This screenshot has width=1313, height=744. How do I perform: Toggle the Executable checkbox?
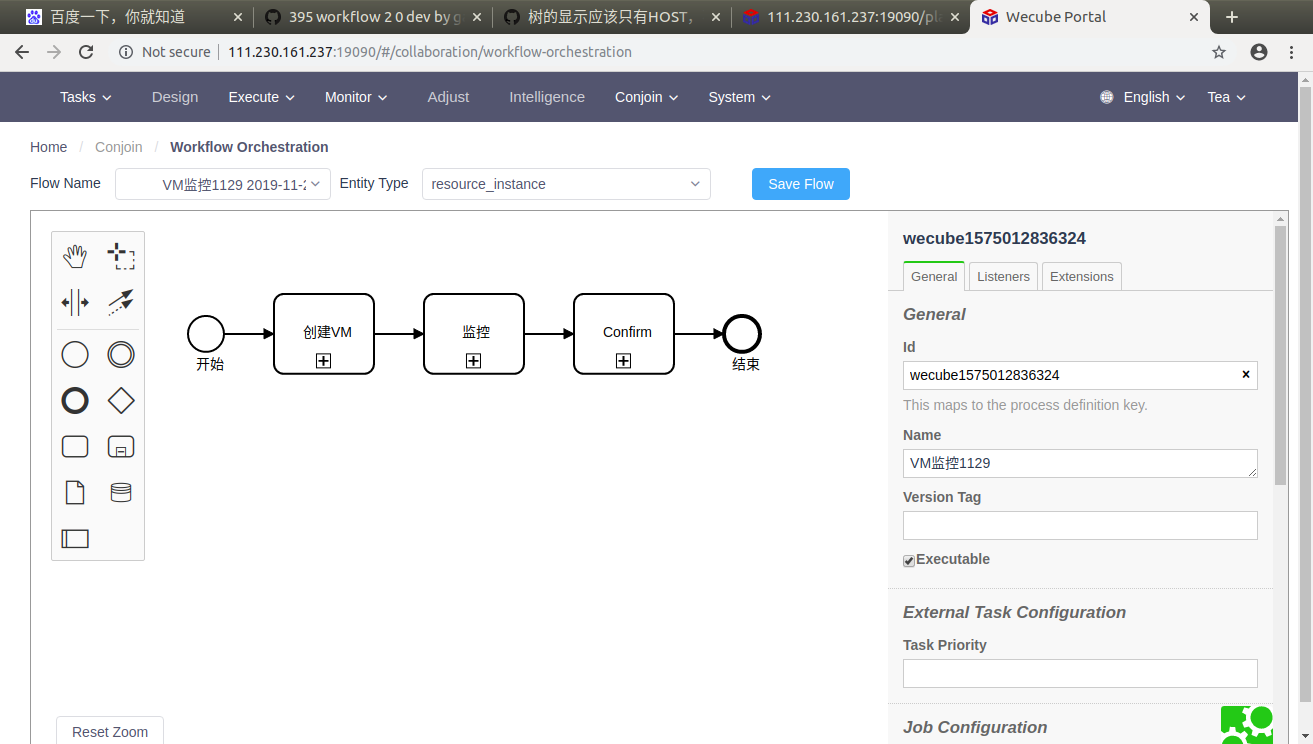coord(908,560)
